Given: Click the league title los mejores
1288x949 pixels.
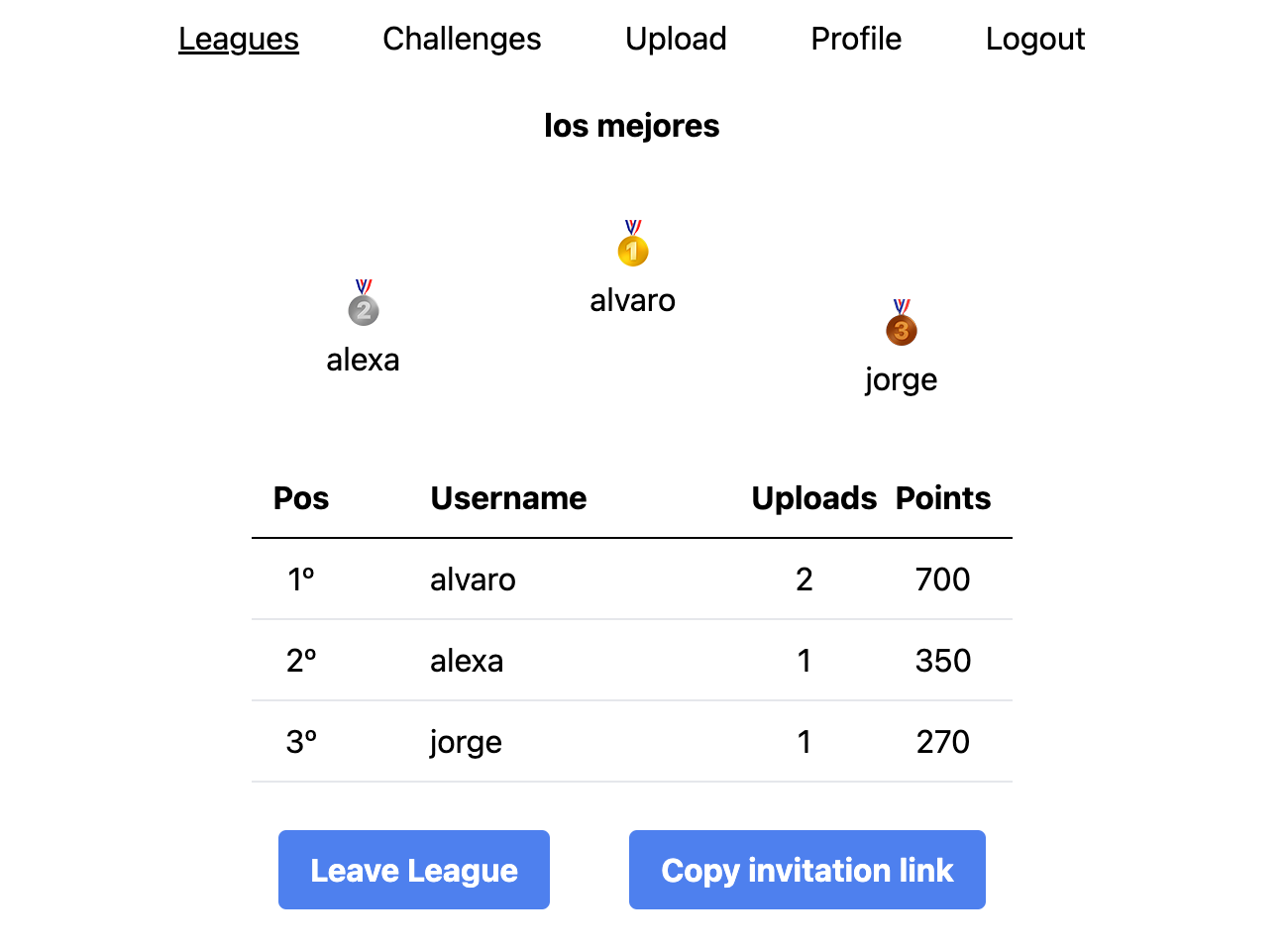Looking at the screenshot, I should [x=632, y=125].
